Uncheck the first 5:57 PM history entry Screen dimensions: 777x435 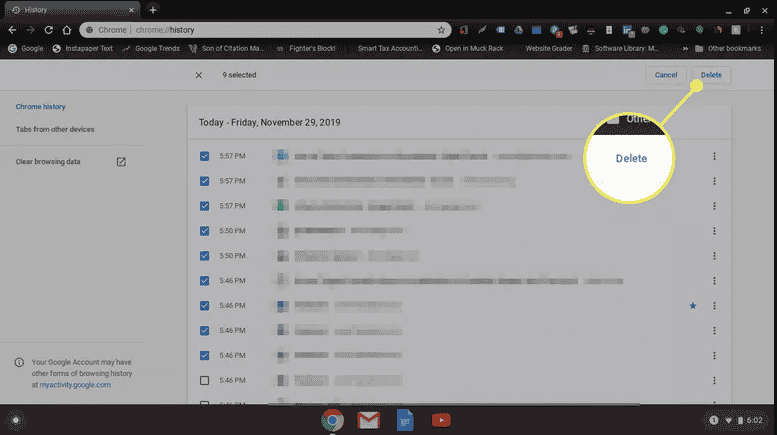pos(204,156)
